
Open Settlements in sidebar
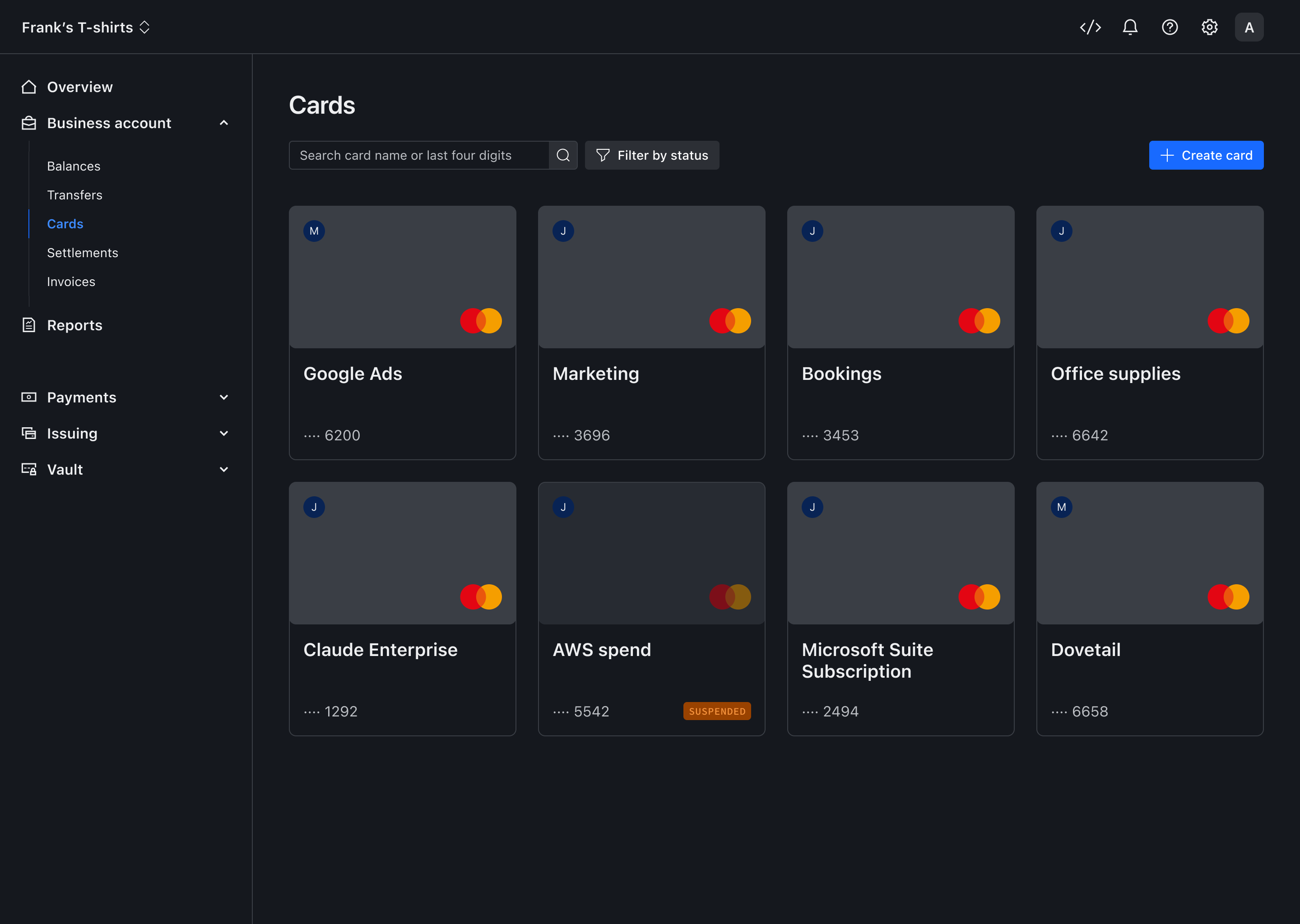pos(83,253)
